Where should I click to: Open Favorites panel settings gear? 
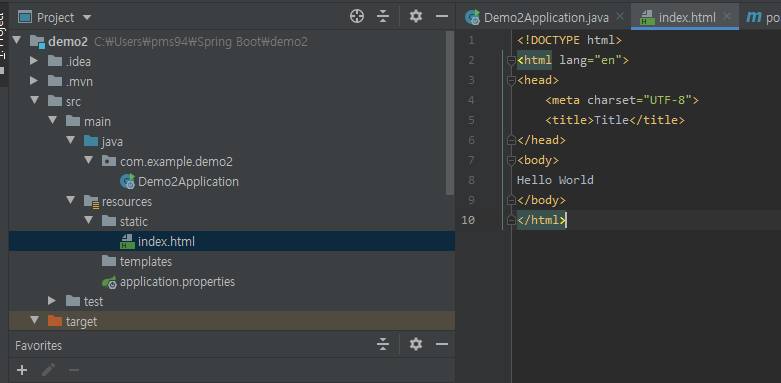pos(415,344)
